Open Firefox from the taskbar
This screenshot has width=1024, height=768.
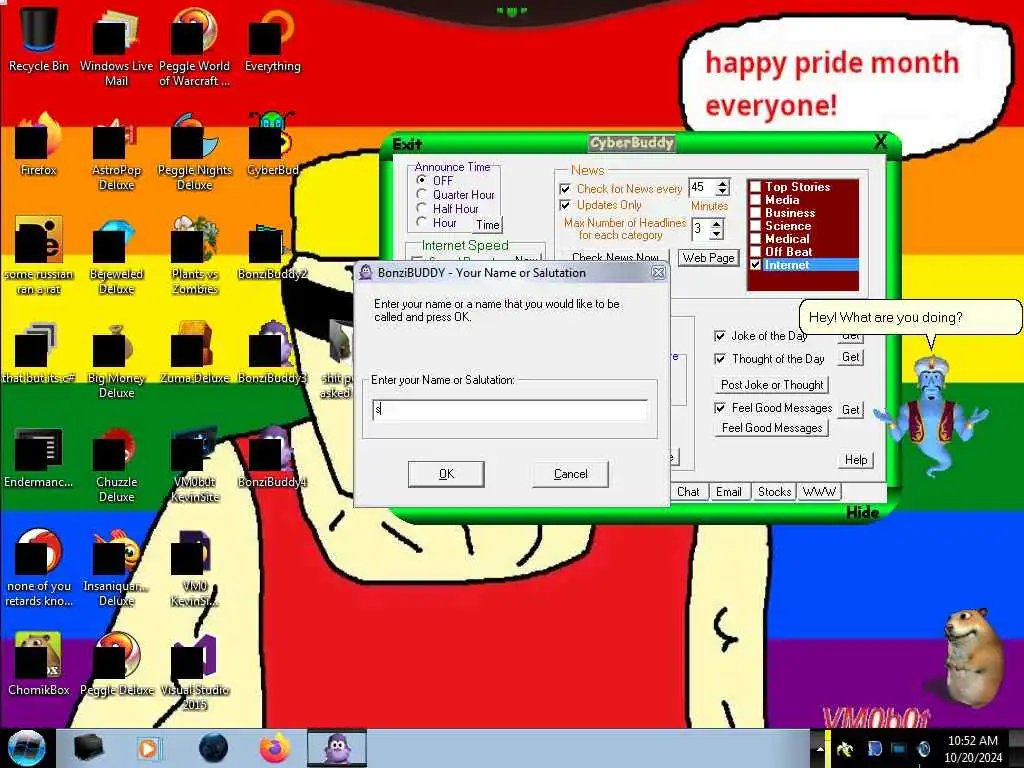275,748
